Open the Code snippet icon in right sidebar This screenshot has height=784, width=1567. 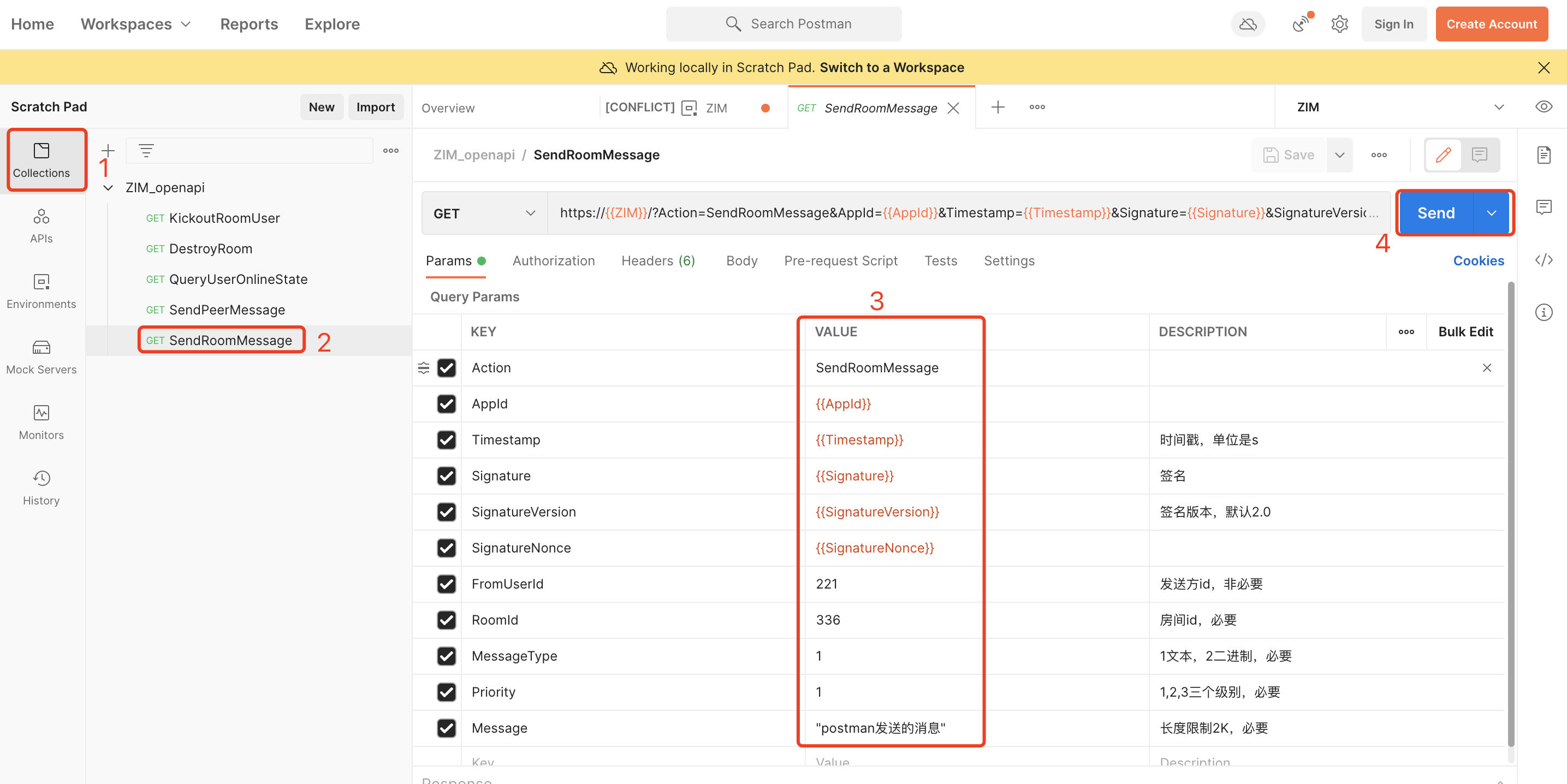1544,260
